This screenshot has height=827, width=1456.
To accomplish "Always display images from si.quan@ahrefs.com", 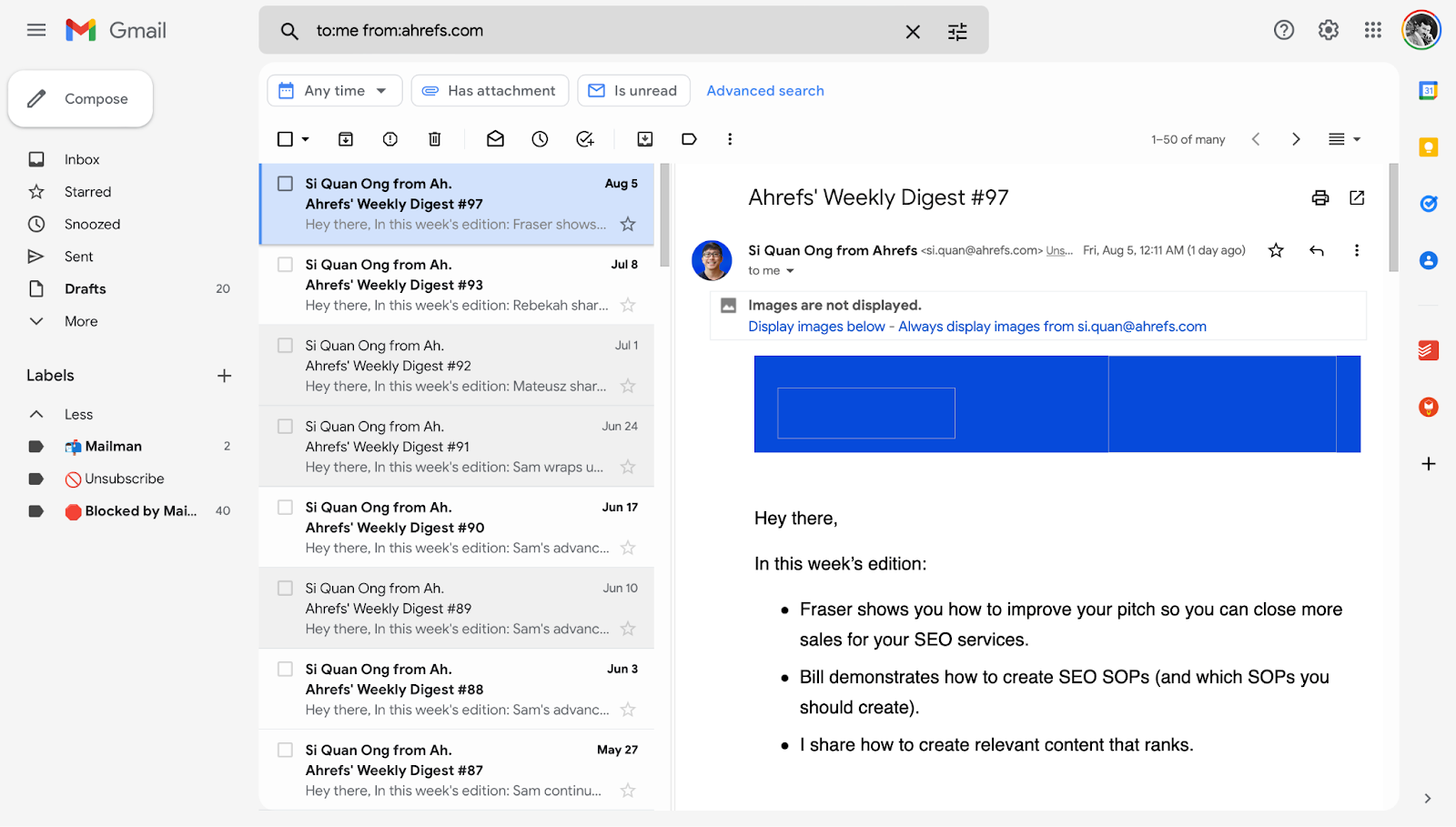I will 1052,327.
